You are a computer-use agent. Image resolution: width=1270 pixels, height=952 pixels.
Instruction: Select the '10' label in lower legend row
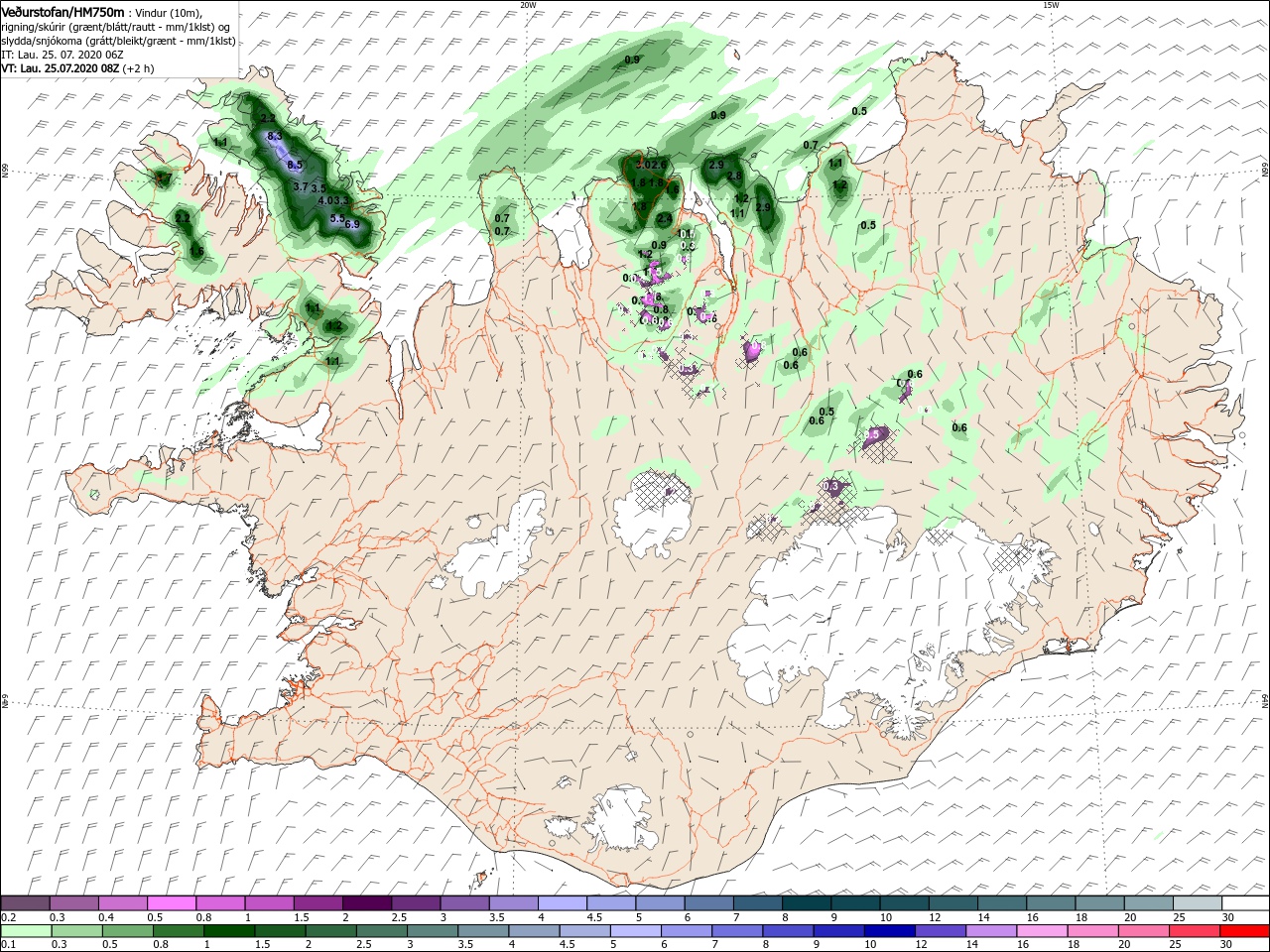pos(870,945)
